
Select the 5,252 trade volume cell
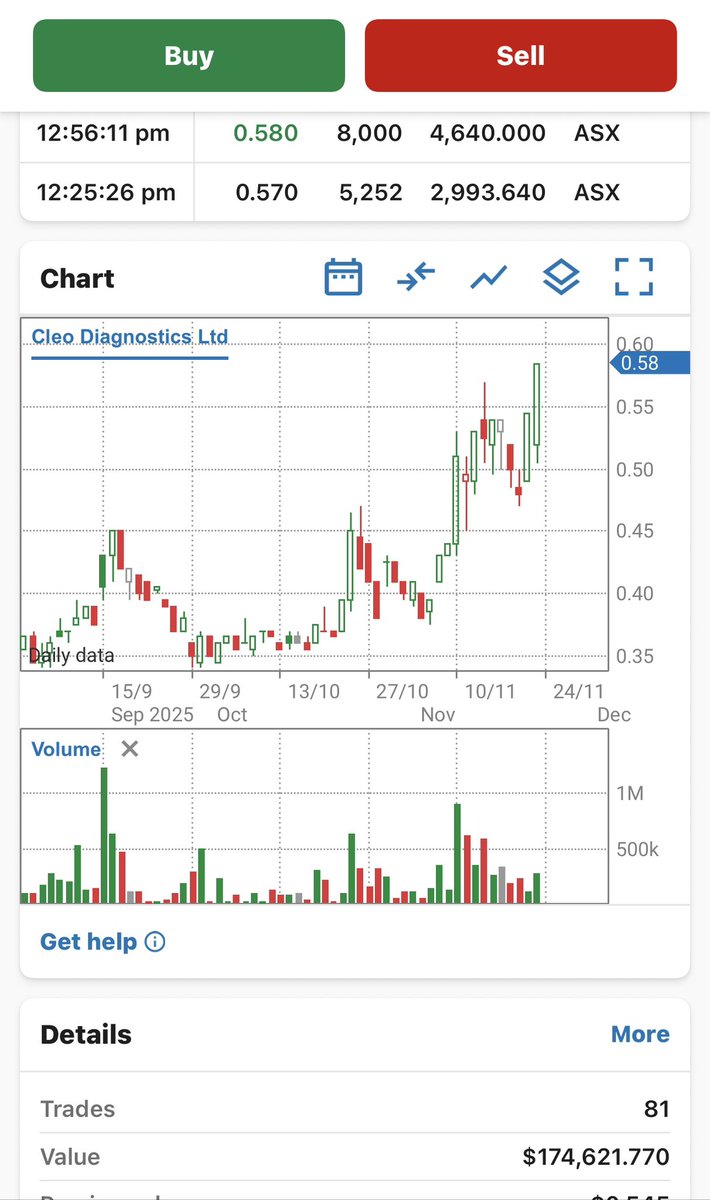(370, 192)
